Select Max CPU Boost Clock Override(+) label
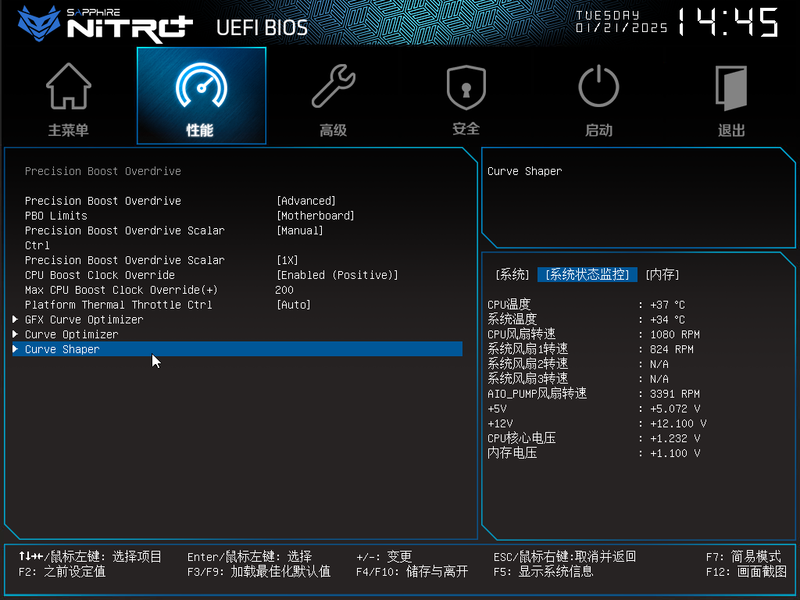 coord(121,290)
